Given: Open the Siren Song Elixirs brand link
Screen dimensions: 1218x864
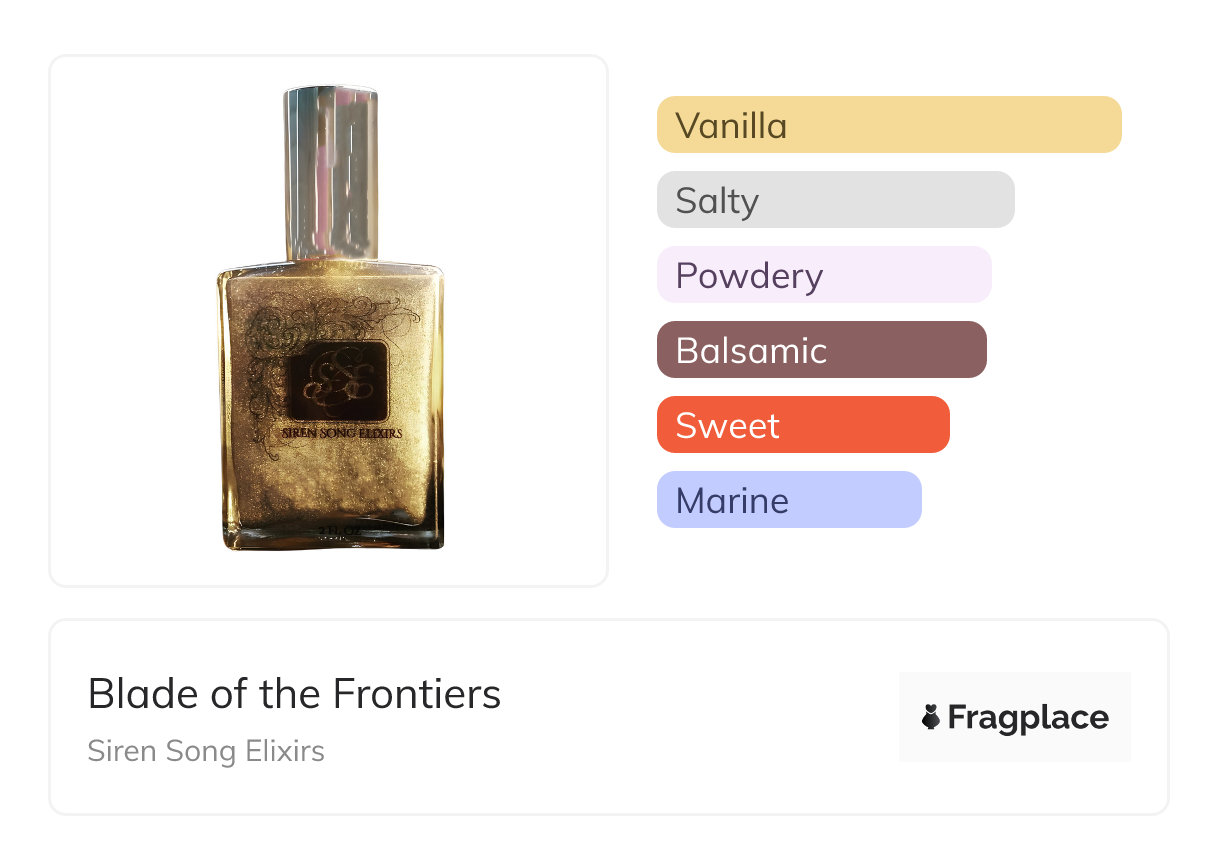Looking at the screenshot, I should [206, 751].
